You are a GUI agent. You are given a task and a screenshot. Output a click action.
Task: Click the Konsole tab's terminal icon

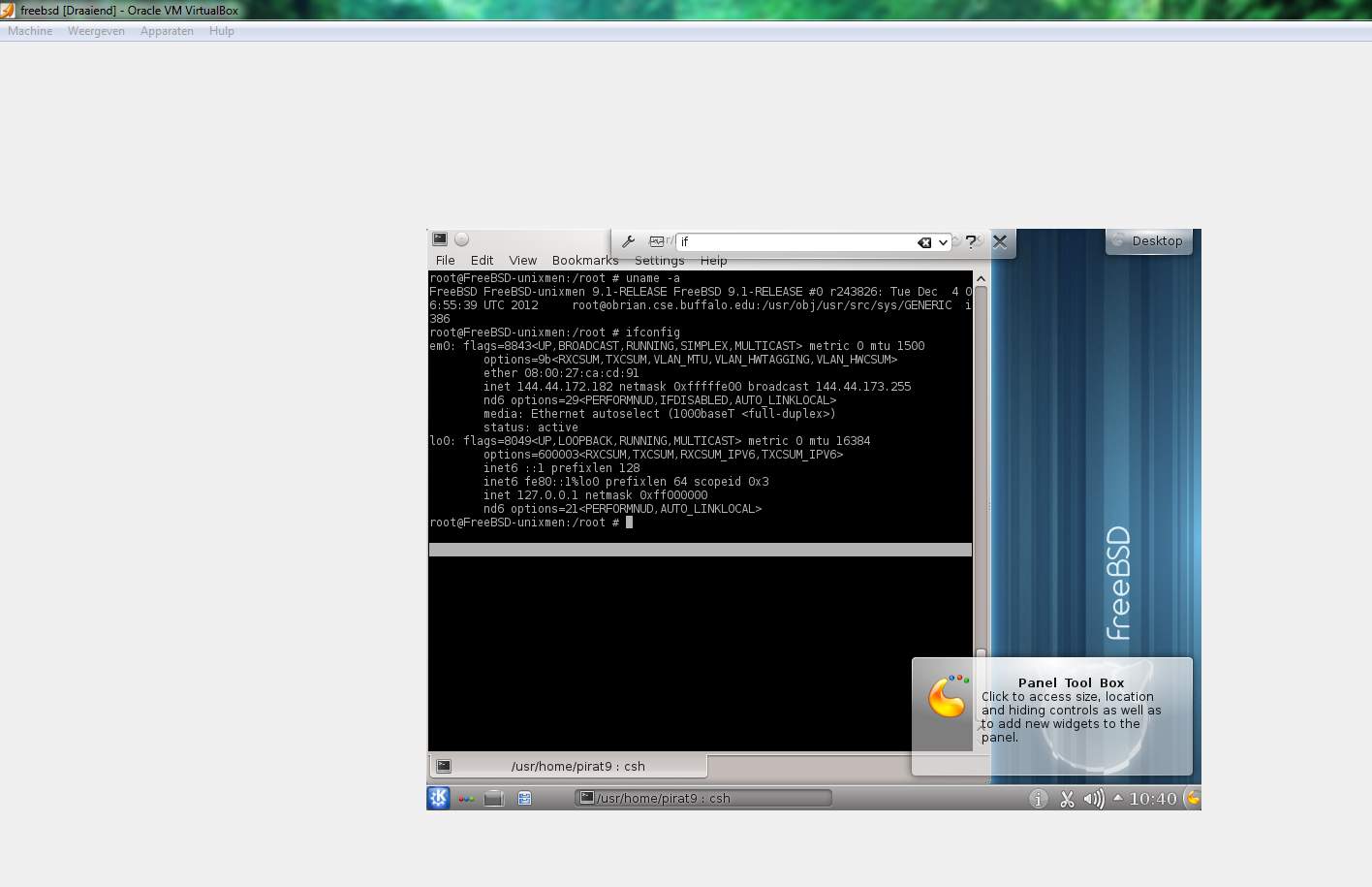[x=444, y=766]
